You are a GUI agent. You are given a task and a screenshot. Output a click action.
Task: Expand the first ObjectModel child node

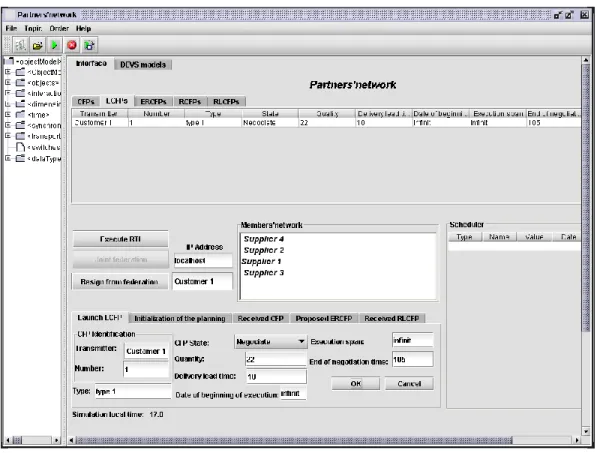(8, 72)
